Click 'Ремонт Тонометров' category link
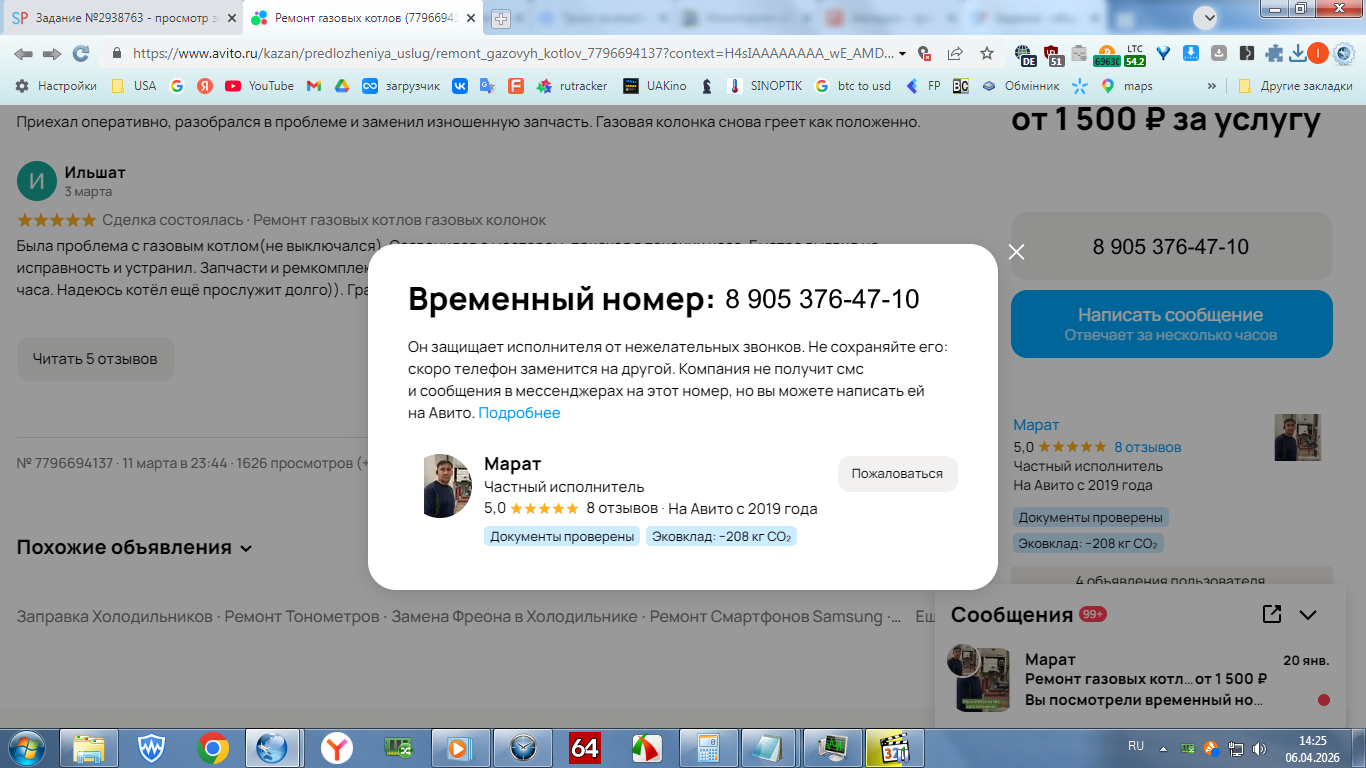Image resolution: width=1366 pixels, height=768 pixels. [302, 616]
